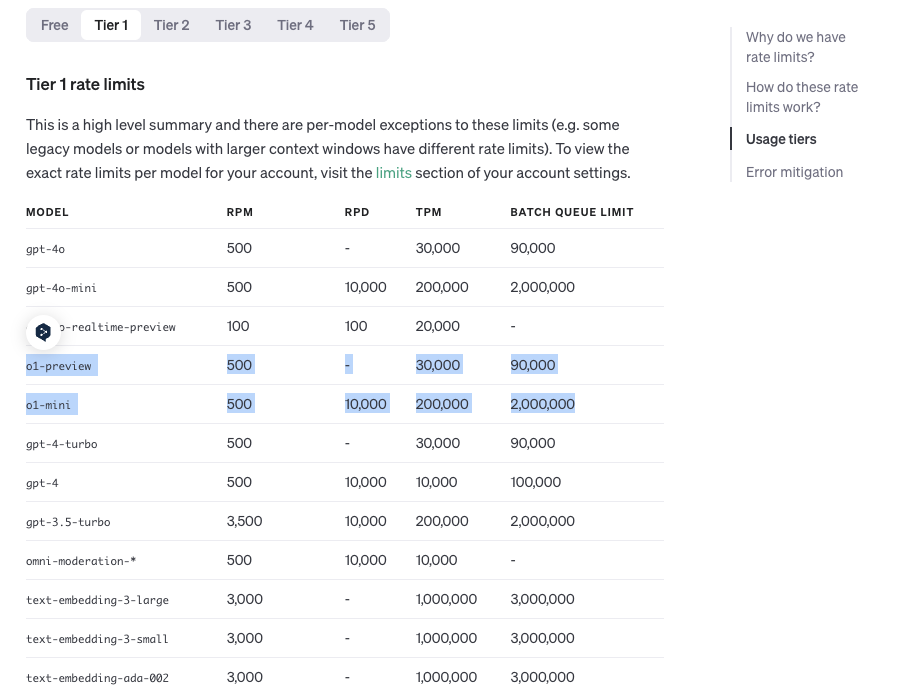
Task: Click the 20,000 TPM value for realtime-preview
Action: pyautogui.click(x=437, y=326)
